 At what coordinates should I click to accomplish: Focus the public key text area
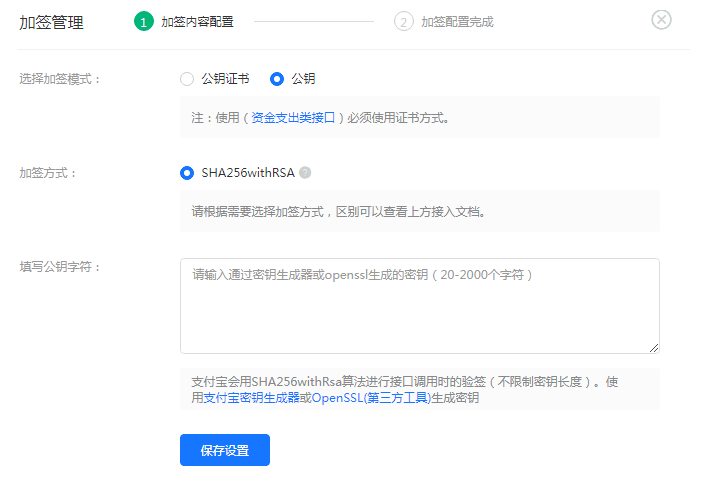click(420, 306)
